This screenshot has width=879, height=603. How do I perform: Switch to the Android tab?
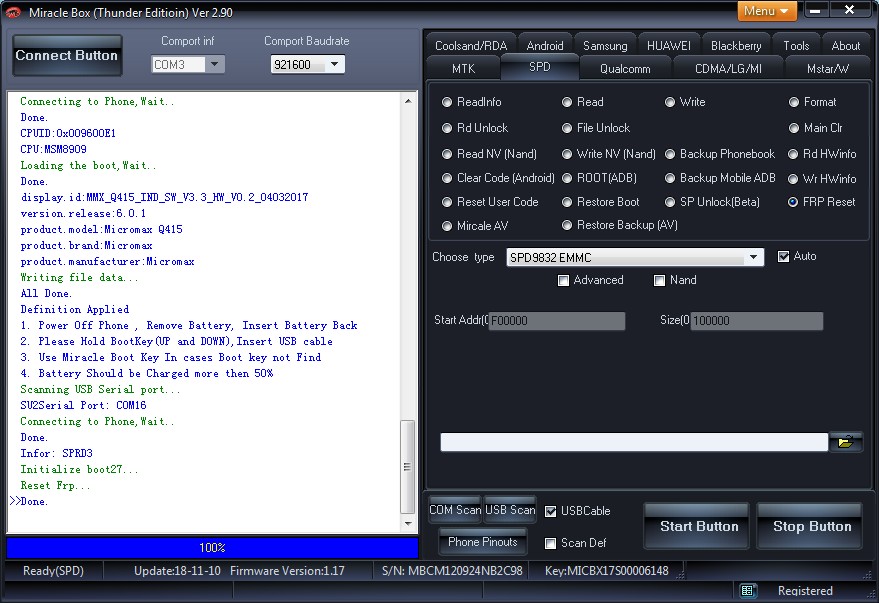(544, 45)
